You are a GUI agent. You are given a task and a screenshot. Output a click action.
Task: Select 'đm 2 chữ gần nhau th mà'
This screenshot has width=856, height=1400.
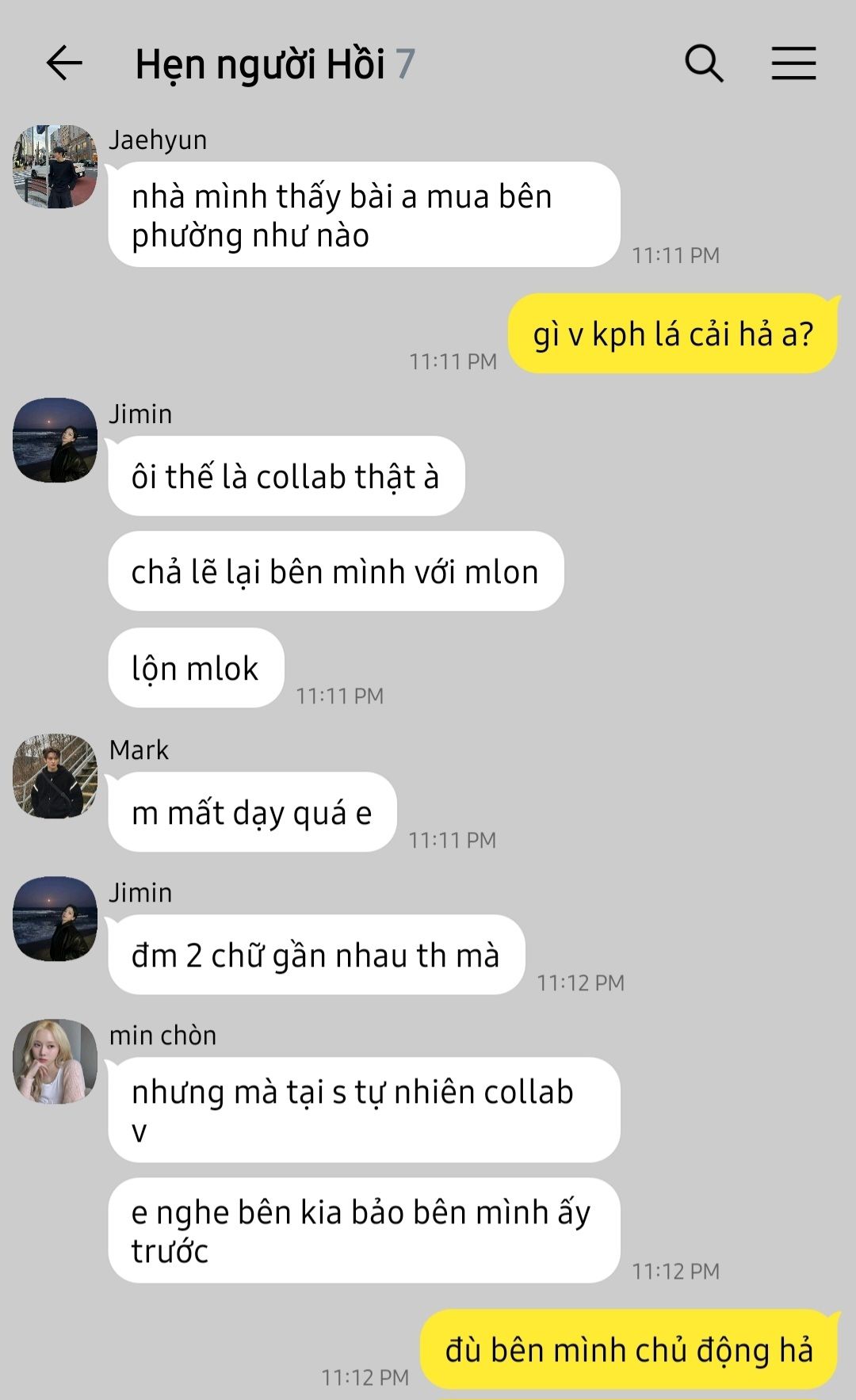(316, 955)
